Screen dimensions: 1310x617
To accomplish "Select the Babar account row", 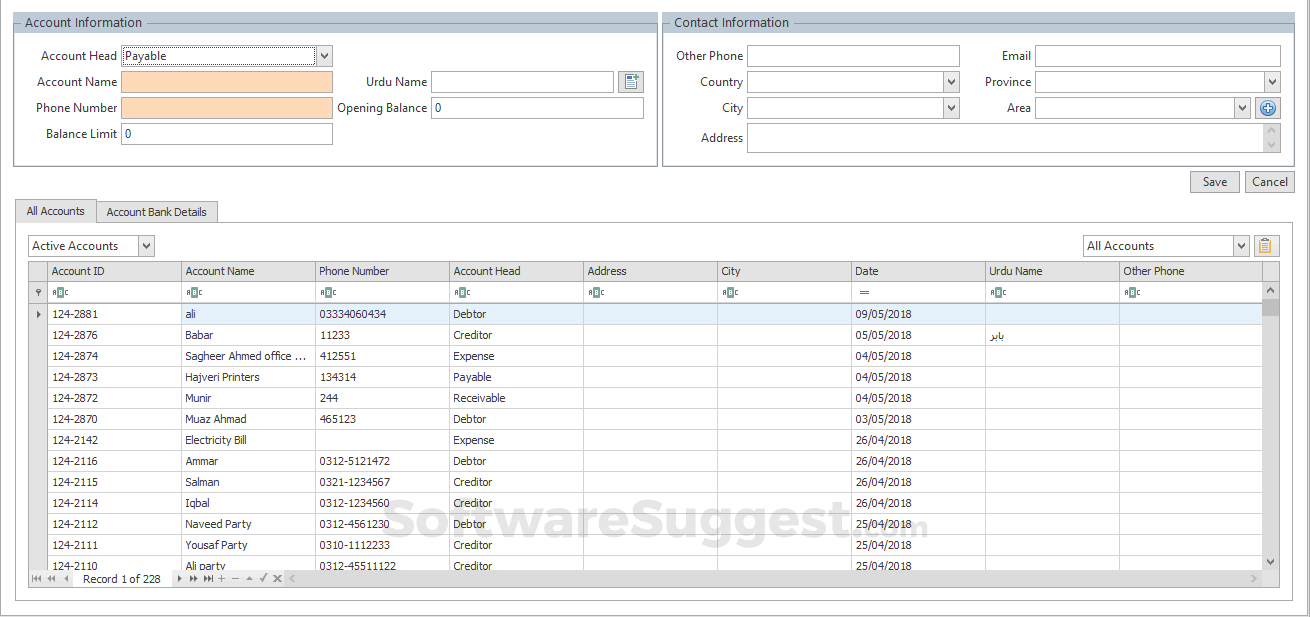I will (x=247, y=335).
